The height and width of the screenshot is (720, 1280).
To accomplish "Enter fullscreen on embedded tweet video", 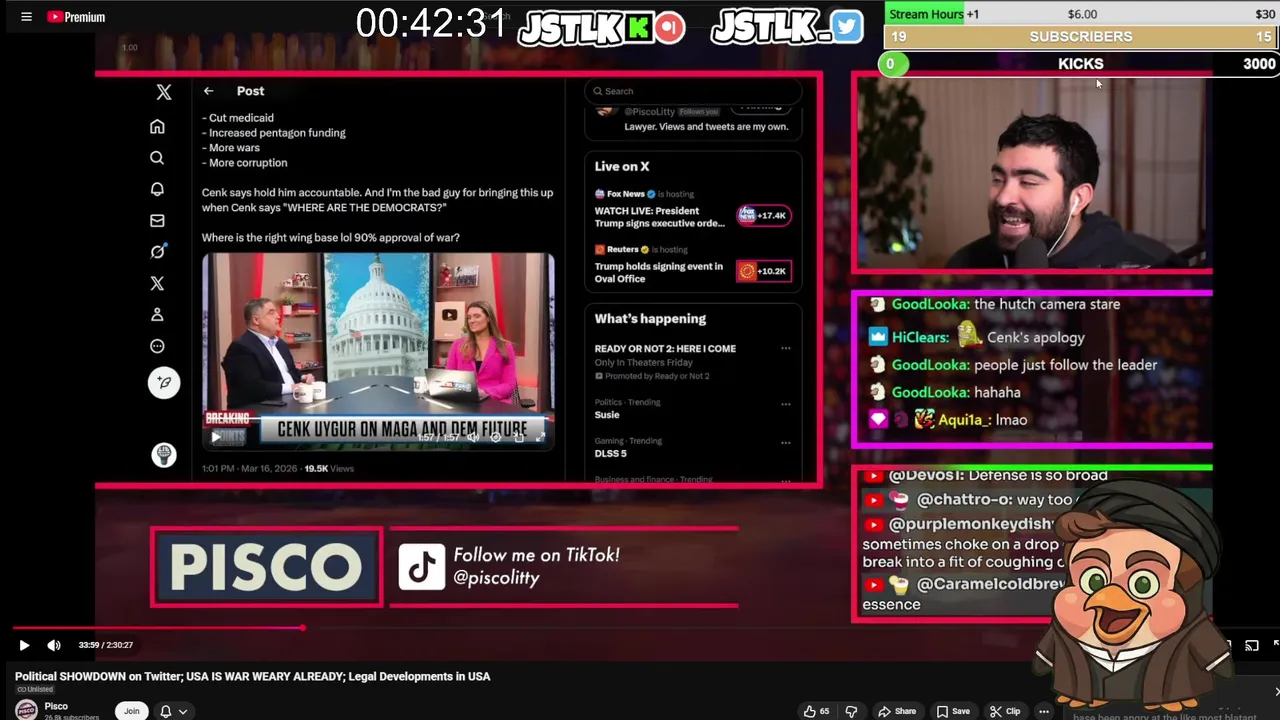I will click(541, 437).
